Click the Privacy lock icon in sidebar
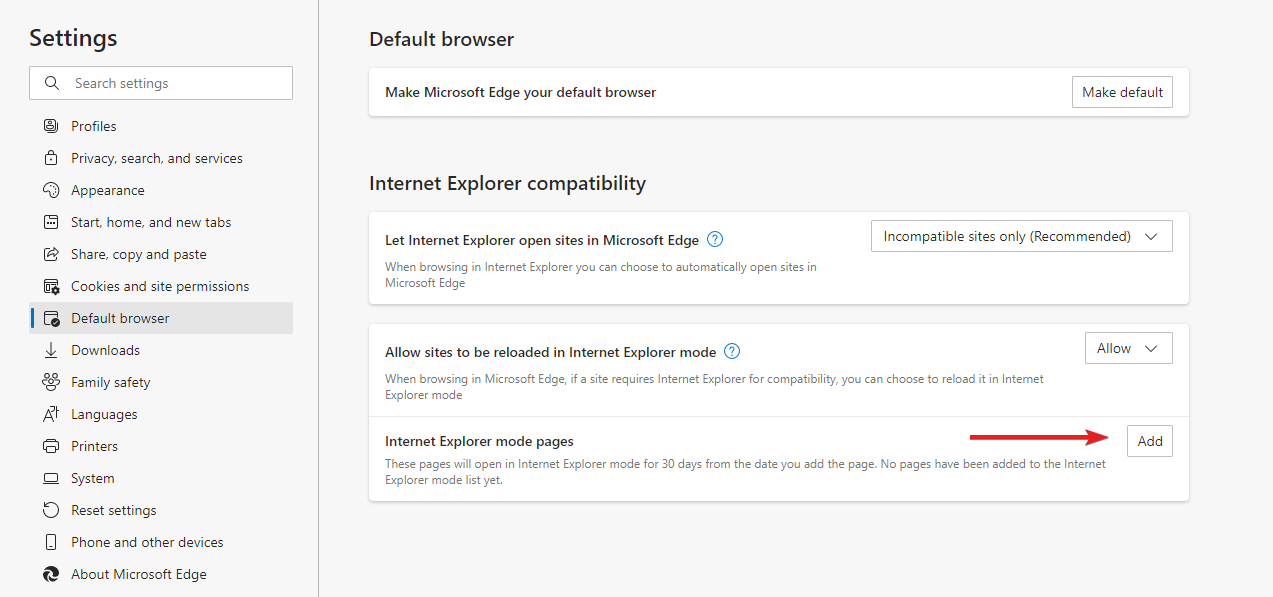Viewport: 1273px width, 597px height. tap(51, 158)
